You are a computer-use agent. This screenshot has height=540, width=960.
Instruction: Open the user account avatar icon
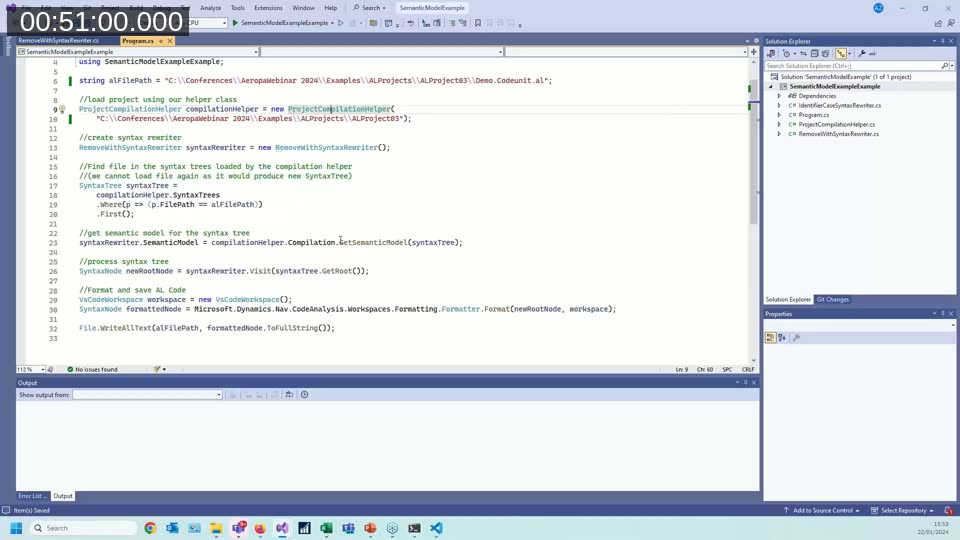coord(879,8)
